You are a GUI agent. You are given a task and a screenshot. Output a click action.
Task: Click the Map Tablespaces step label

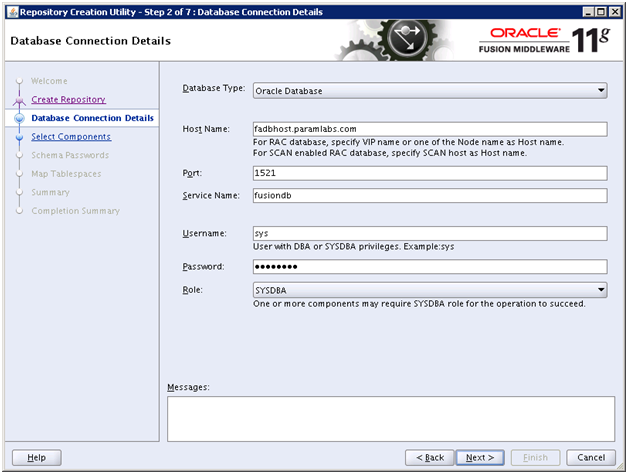click(x=66, y=174)
